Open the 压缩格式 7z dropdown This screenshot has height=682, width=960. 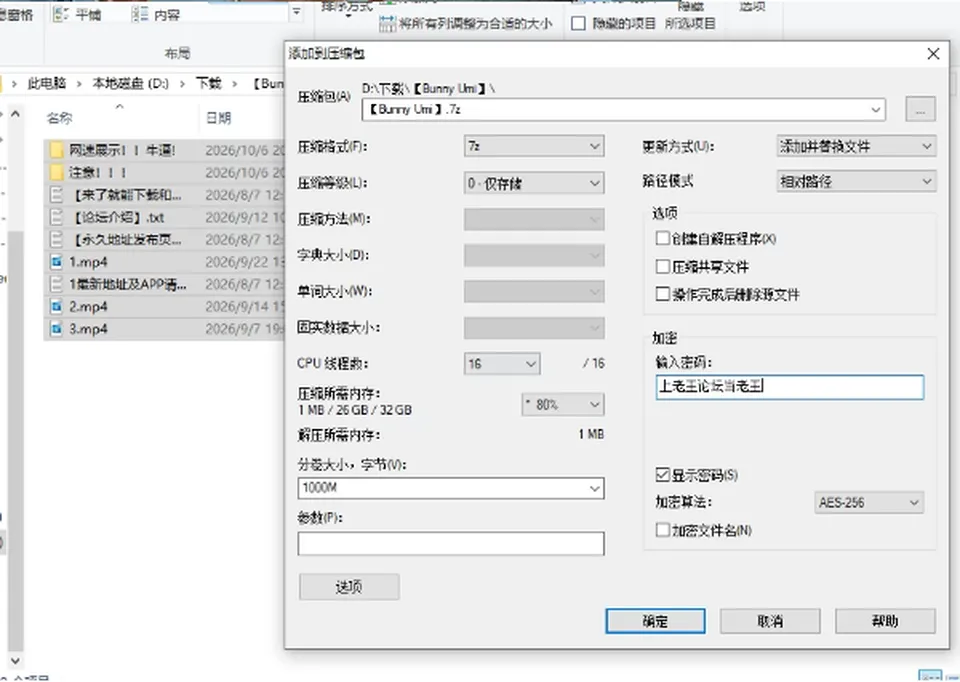534,146
